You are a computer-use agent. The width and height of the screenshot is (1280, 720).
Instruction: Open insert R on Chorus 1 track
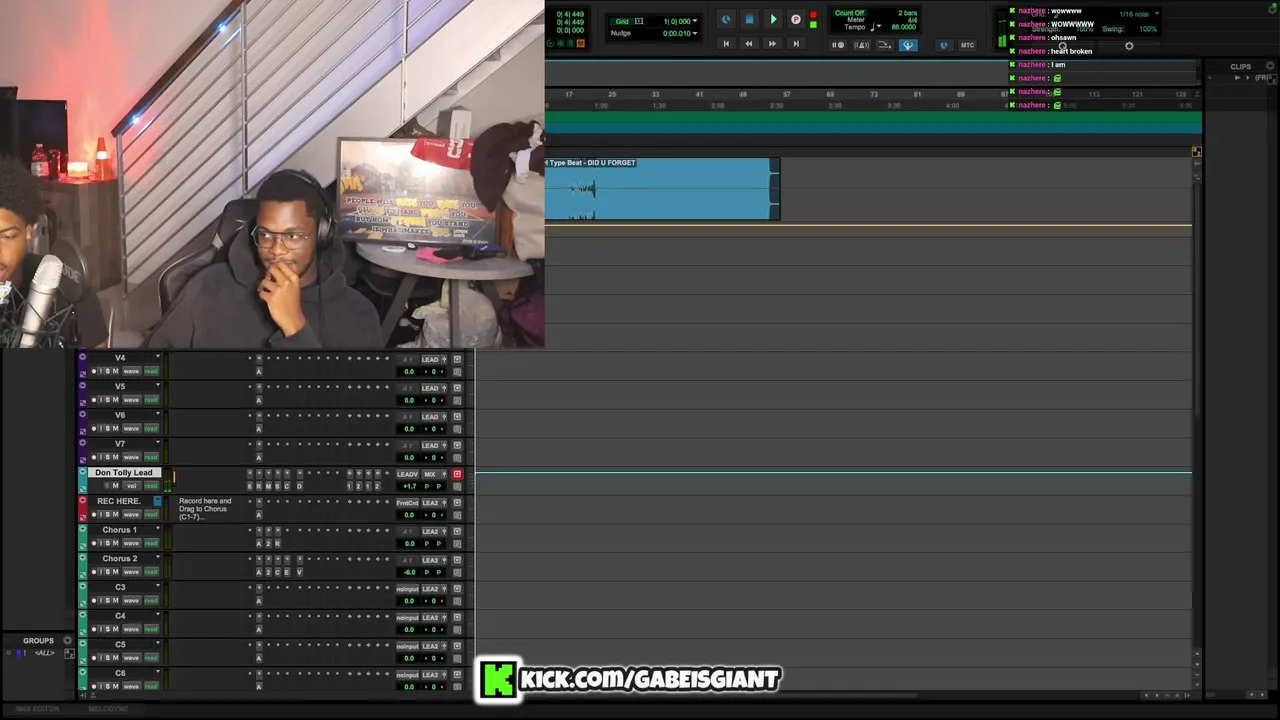pos(277,543)
